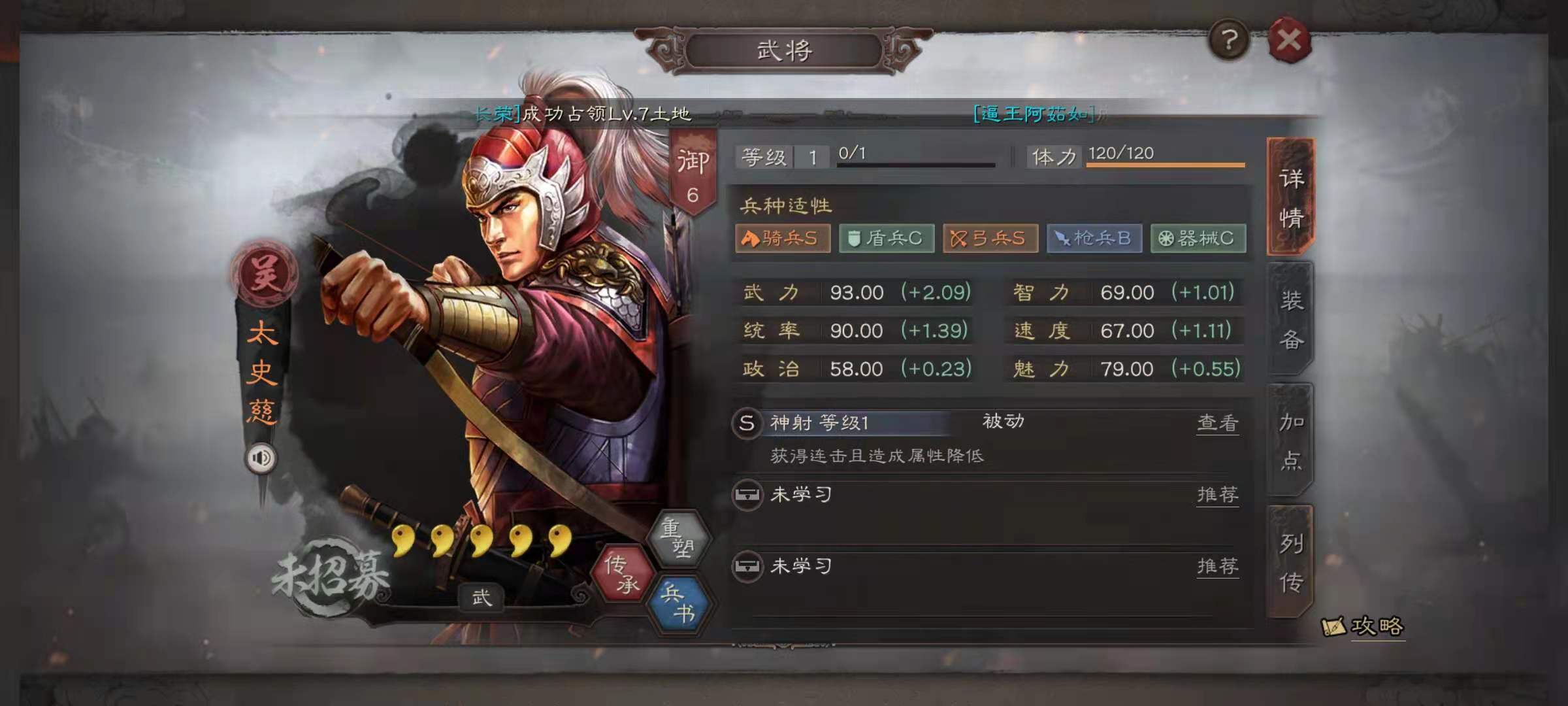The width and height of the screenshot is (1568, 706).
Task: Select the 骑兵S troop type badge
Action: point(783,238)
